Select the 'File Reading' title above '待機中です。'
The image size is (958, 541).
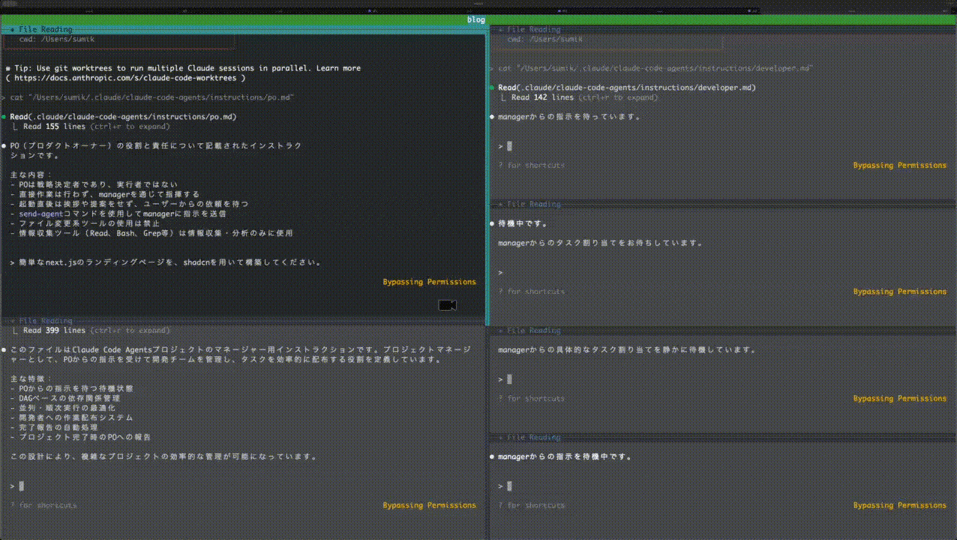pyautogui.click(x=533, y=204)
